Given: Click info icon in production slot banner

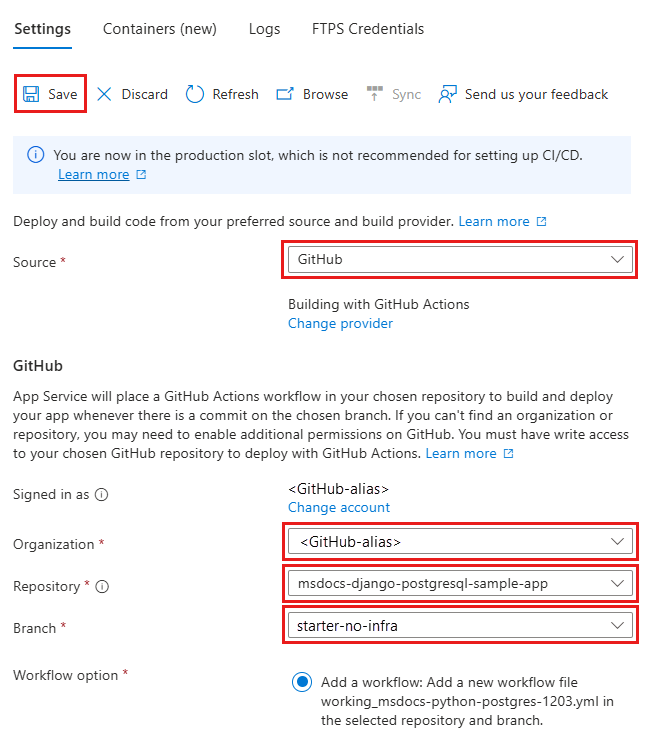Looking at the screenshot, I should [x=36, y=154].
